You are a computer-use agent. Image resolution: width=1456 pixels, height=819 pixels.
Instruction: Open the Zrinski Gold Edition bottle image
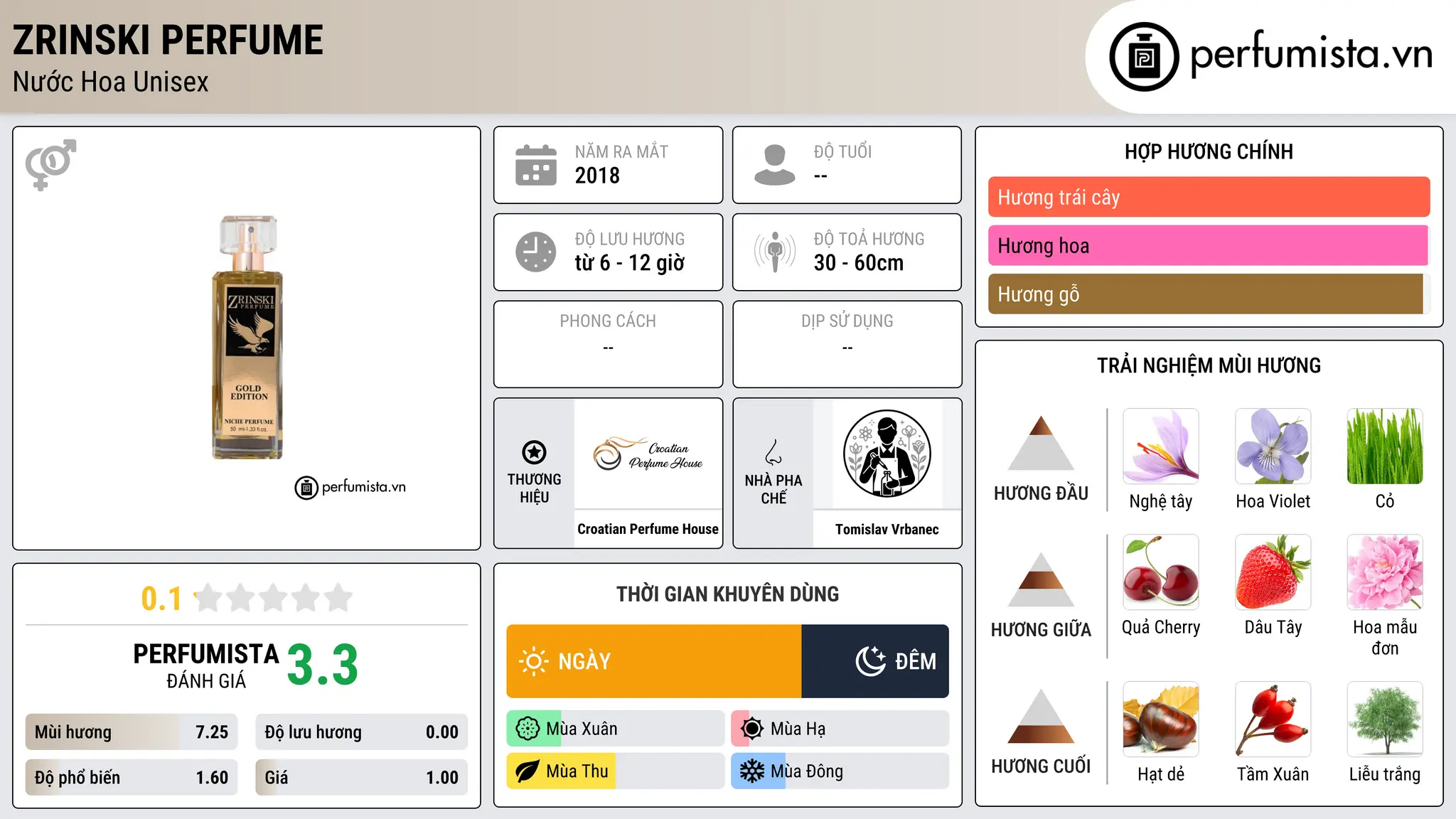pyautogui.click(x=247, y=337)
